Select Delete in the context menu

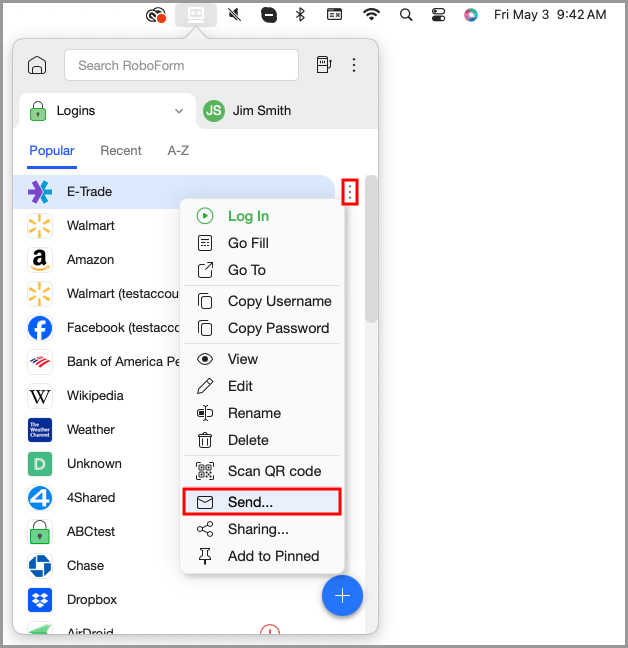coord(262,440)
